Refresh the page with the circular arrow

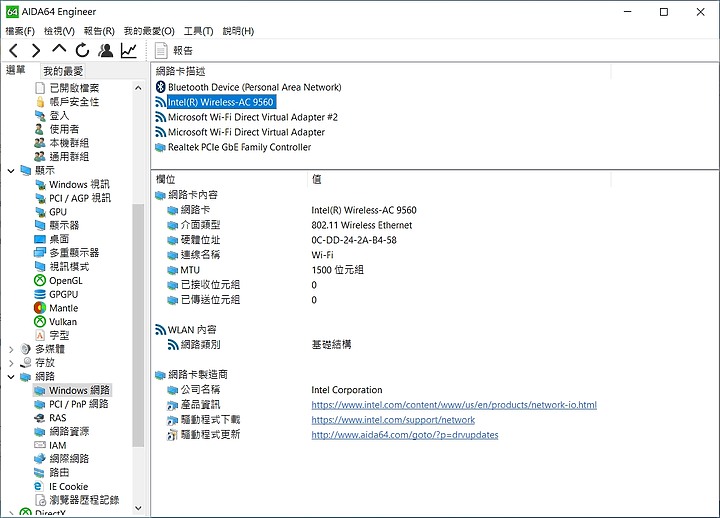(x=83, y=50)
